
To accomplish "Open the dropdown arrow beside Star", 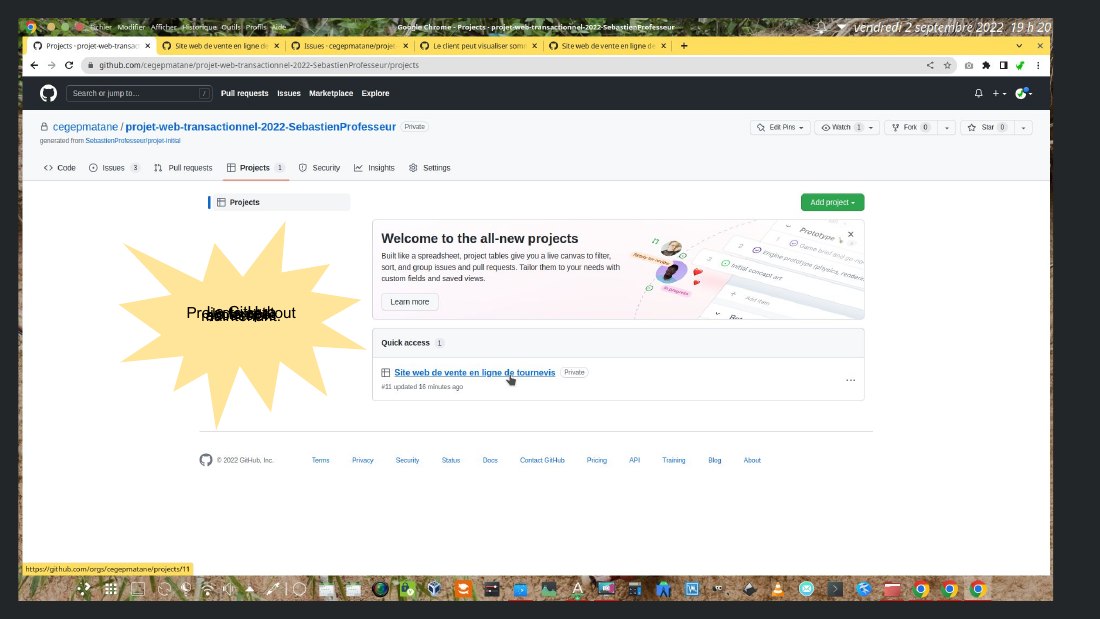I will coord(1024,127).
